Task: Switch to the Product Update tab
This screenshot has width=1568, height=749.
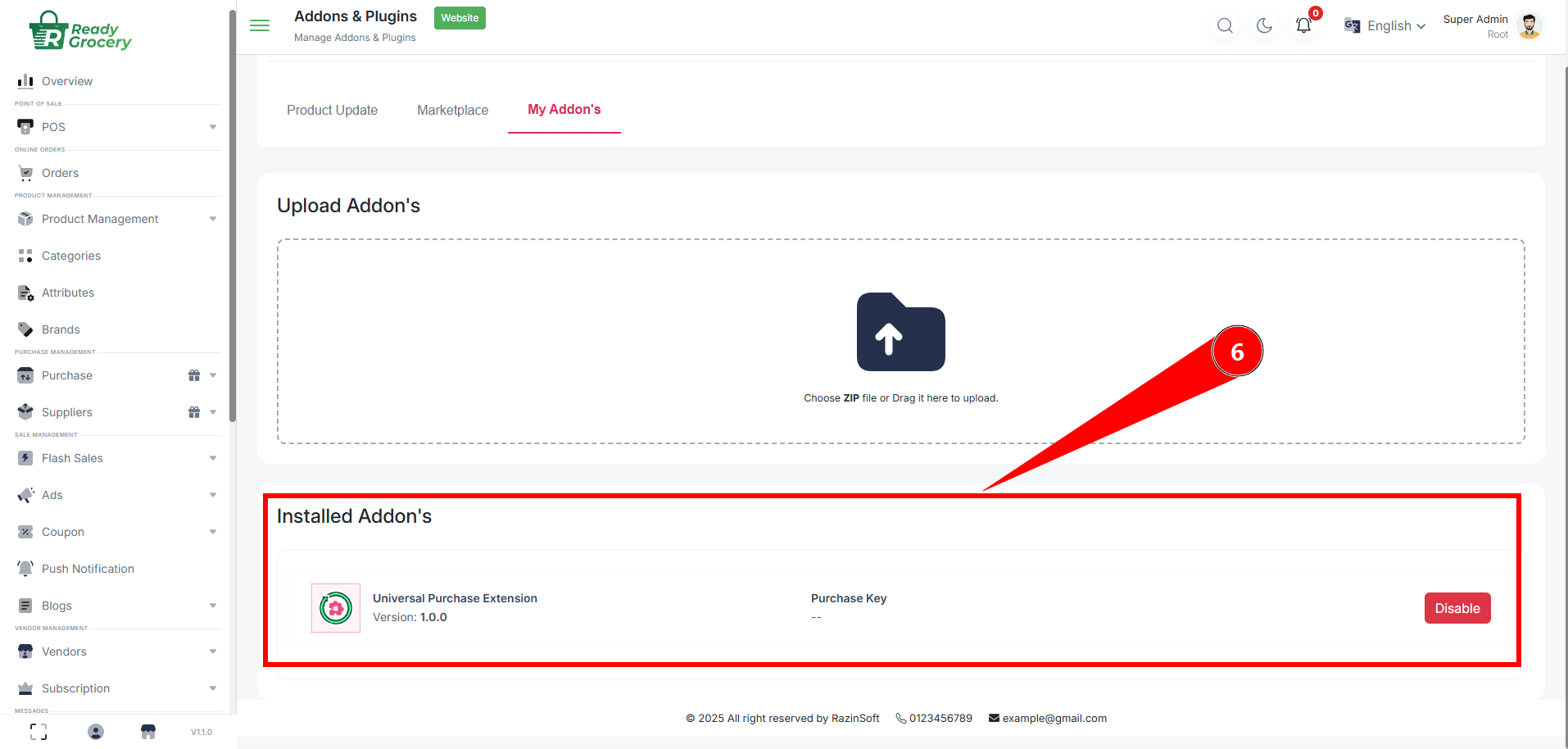Action: (x=332, y=110)
